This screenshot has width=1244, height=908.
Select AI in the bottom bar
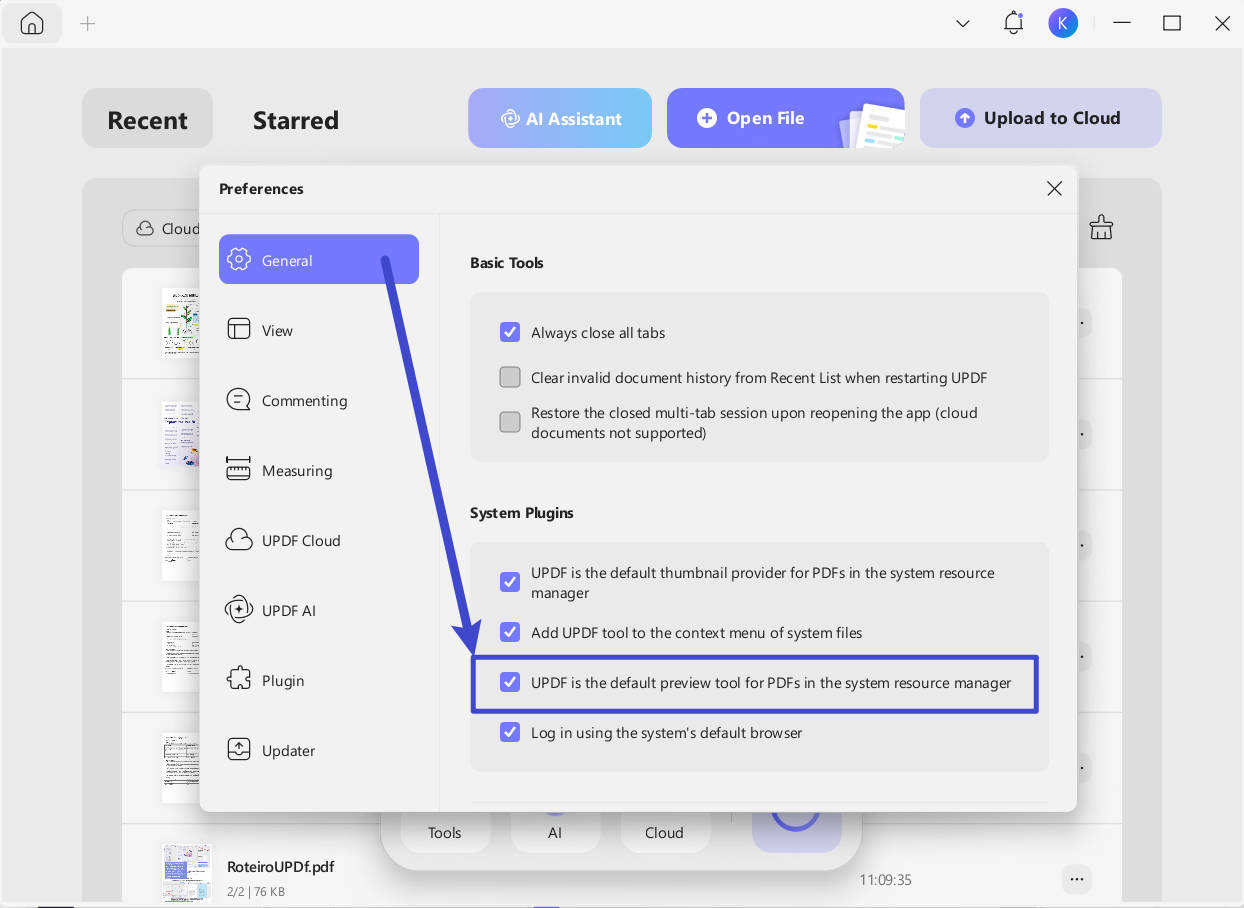coord(555,832)
